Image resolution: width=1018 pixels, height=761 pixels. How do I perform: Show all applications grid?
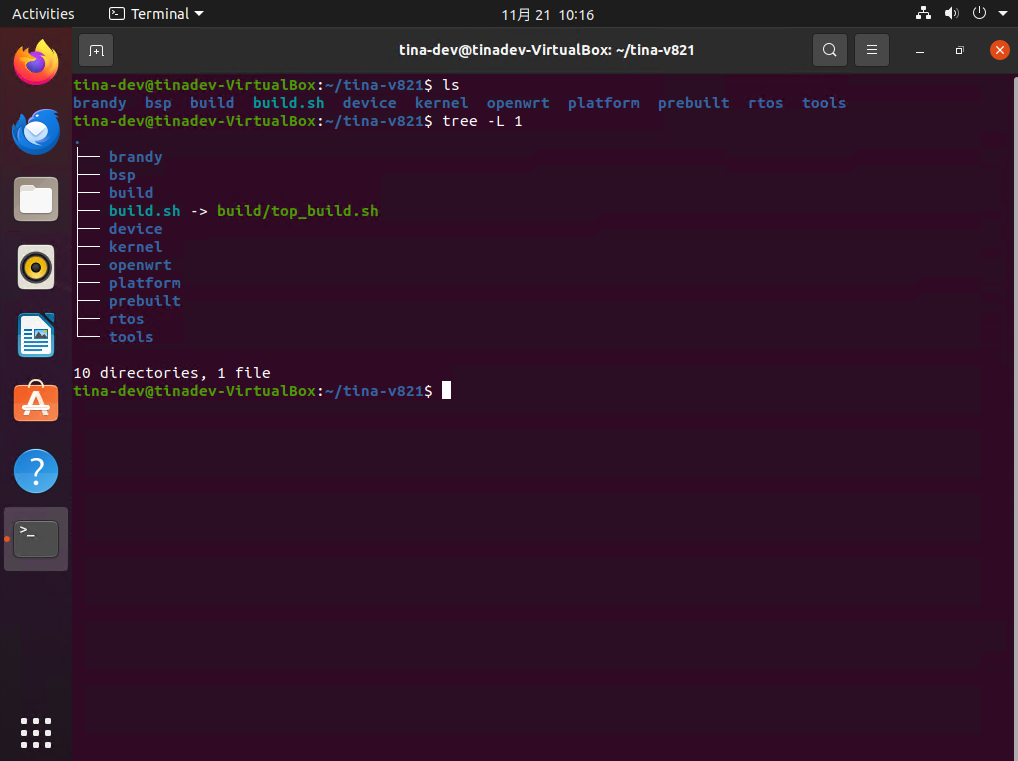pos(36,731)
